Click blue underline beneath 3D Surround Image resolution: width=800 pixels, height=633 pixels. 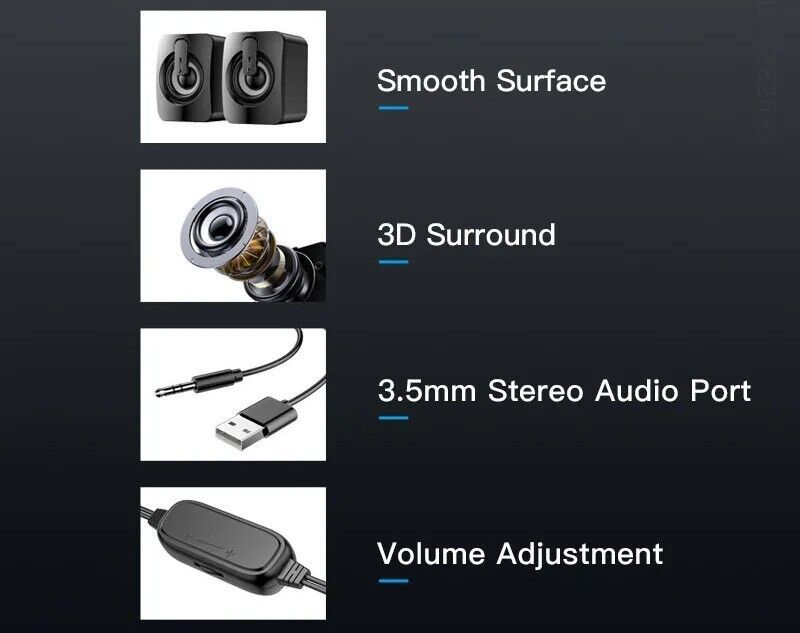point(393,262)
